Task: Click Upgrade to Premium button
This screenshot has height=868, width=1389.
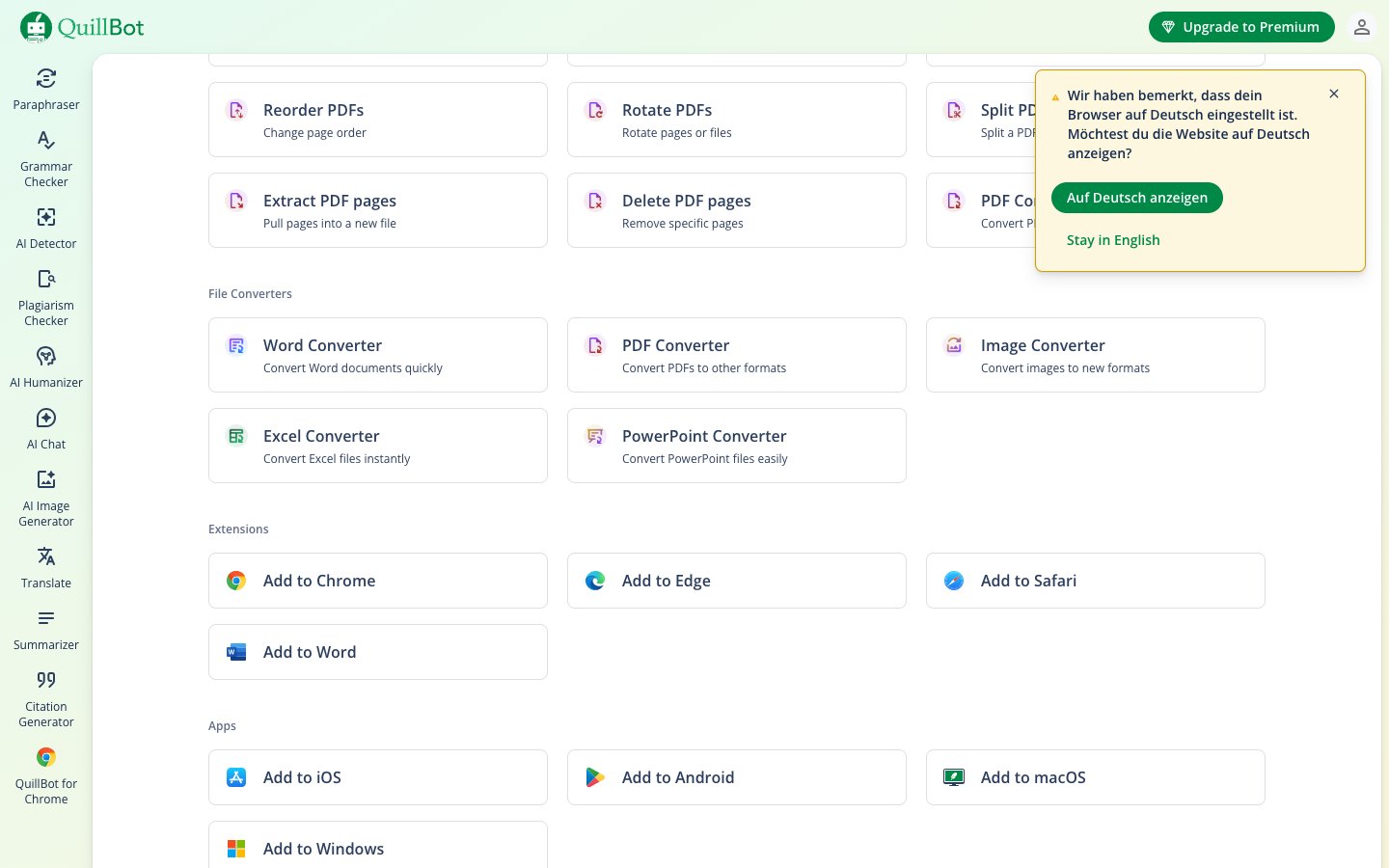Action: (1240, 27)
